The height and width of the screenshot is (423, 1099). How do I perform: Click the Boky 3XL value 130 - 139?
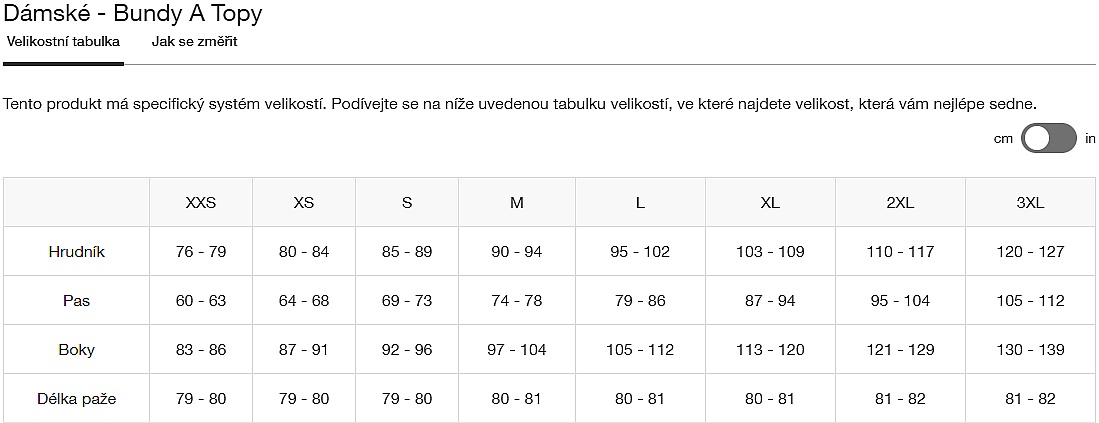click(x=1030, y=350)
